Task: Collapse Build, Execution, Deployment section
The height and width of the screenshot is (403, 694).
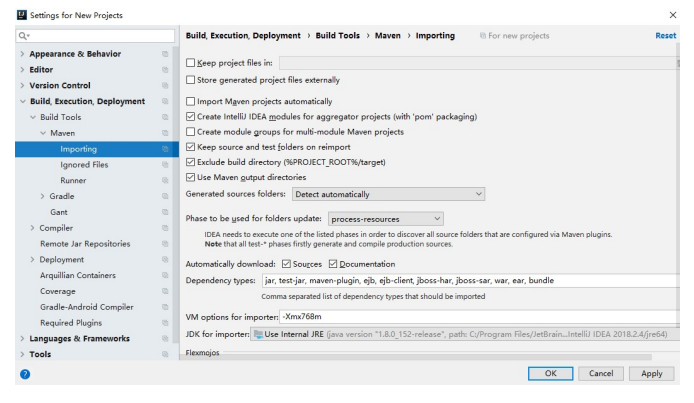Action: coord(23,101)
